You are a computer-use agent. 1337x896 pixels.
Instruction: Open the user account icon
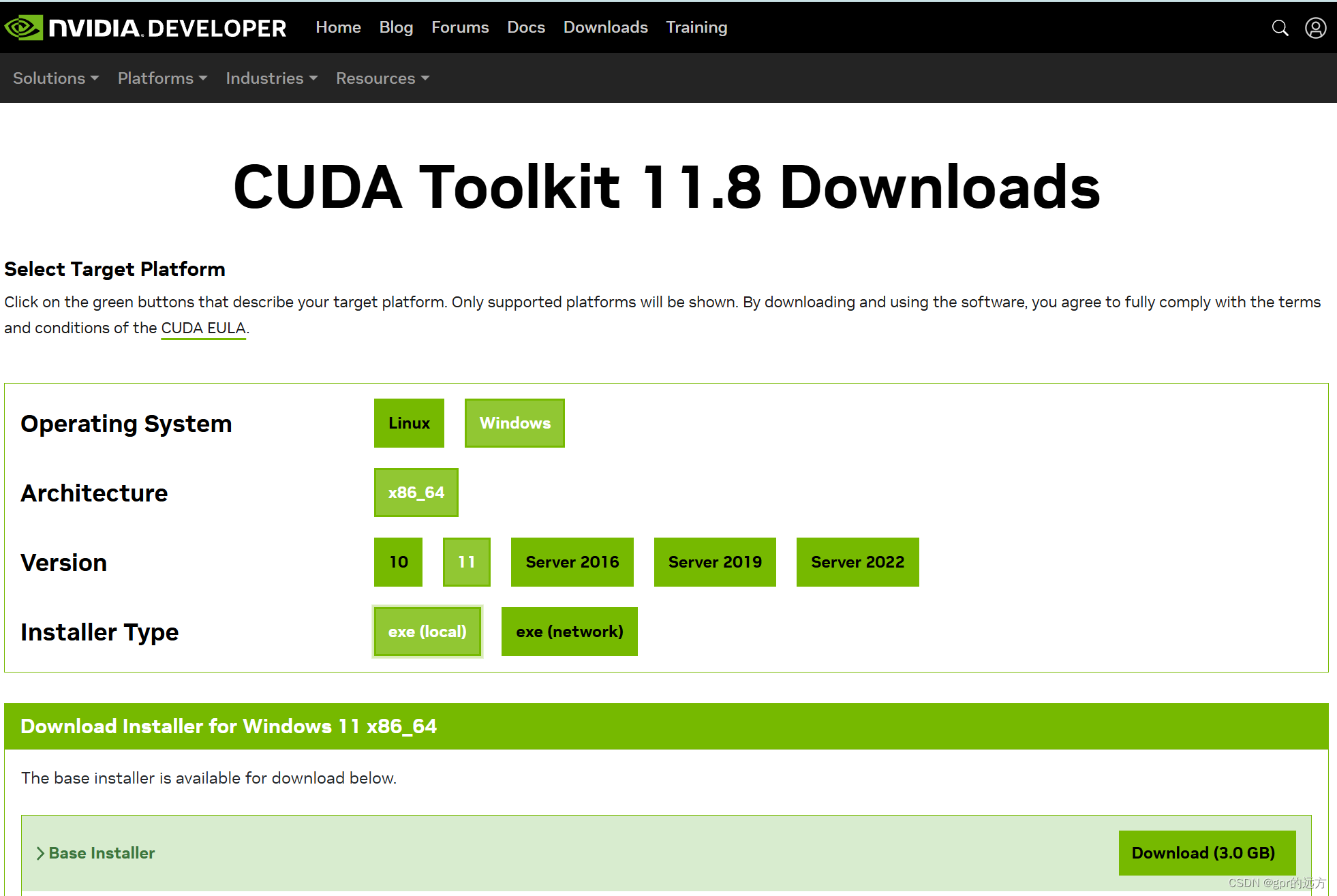[x=1315, y=28]
